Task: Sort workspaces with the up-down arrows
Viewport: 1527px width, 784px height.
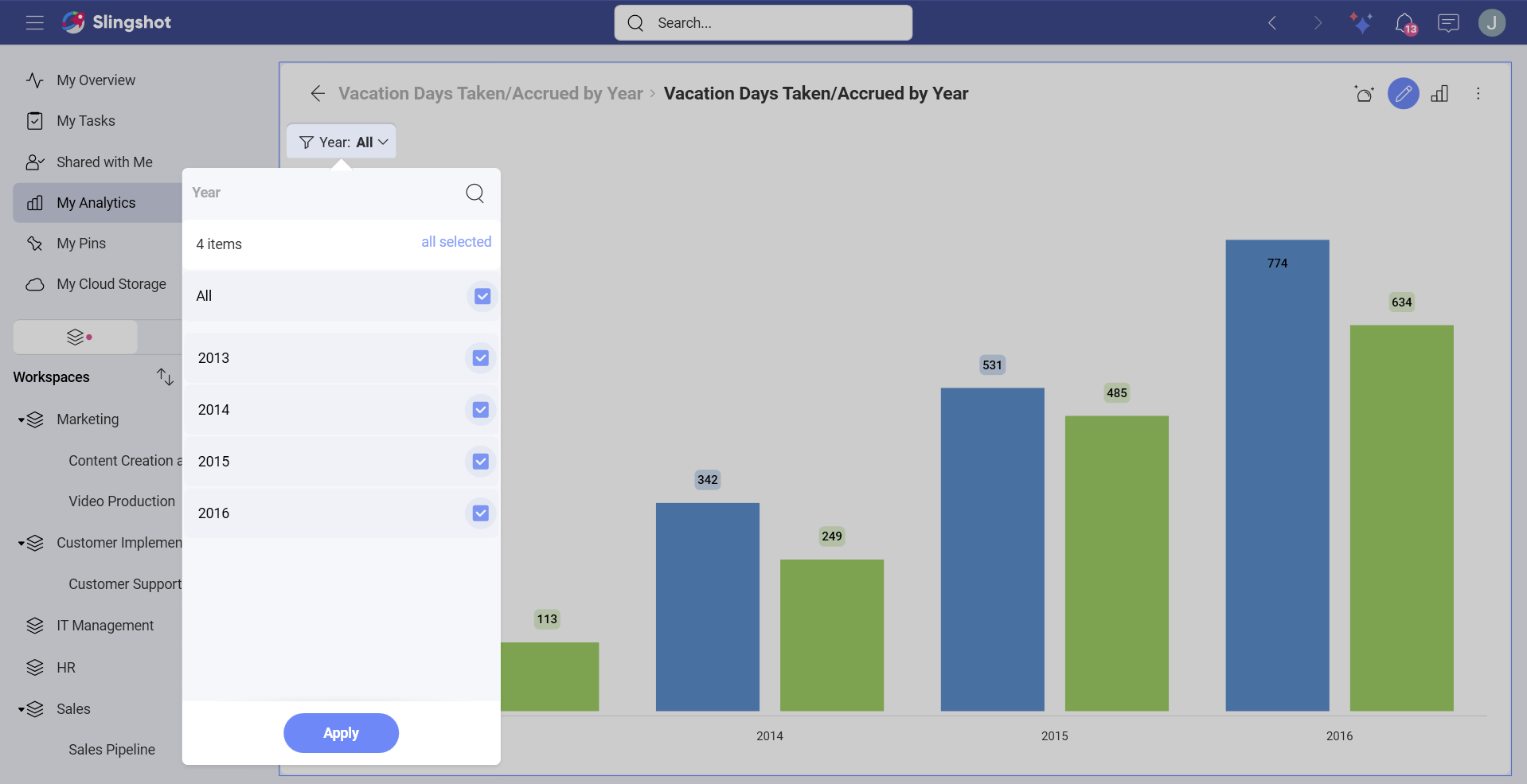Action: (165, 376)
